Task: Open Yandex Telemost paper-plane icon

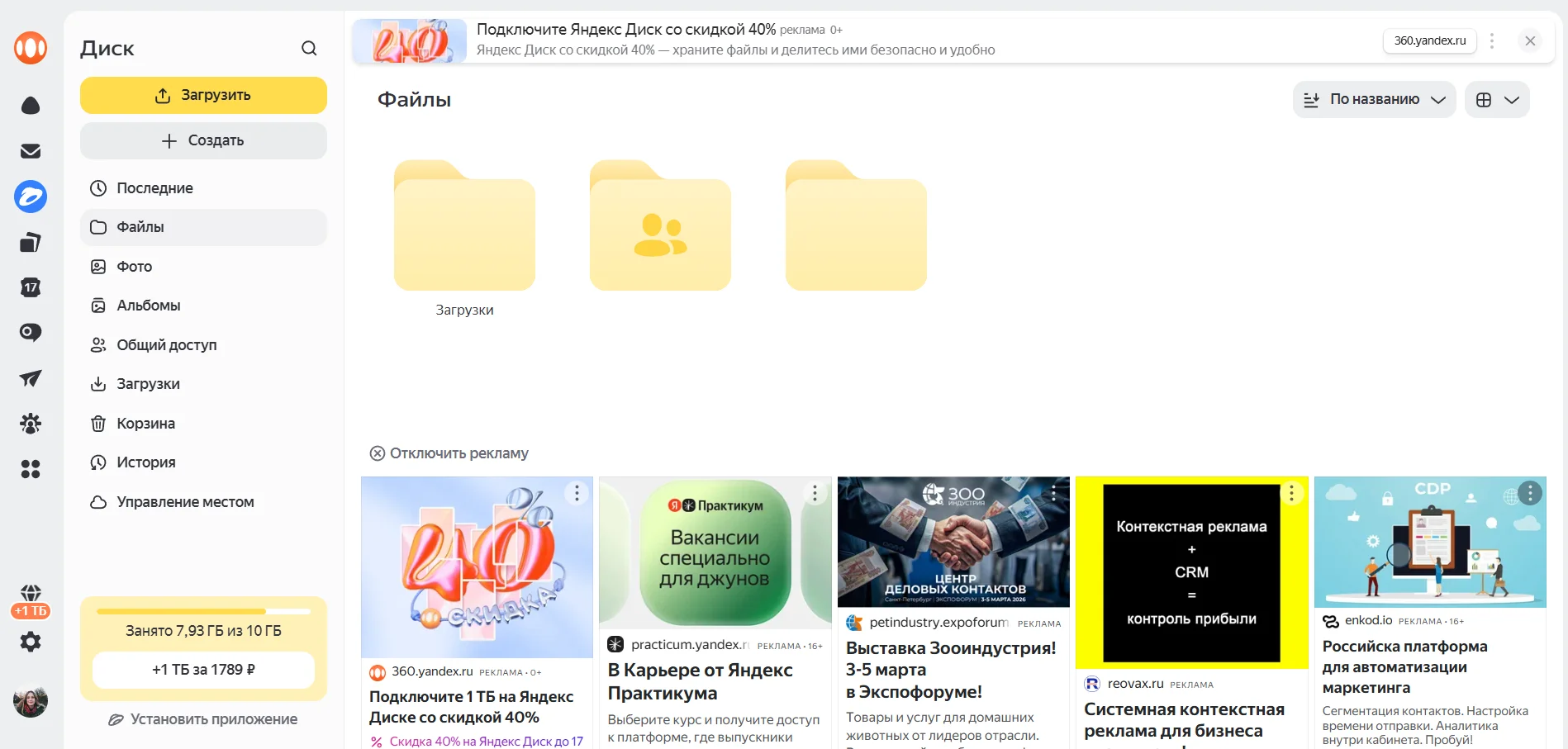Action: [31, 378]
